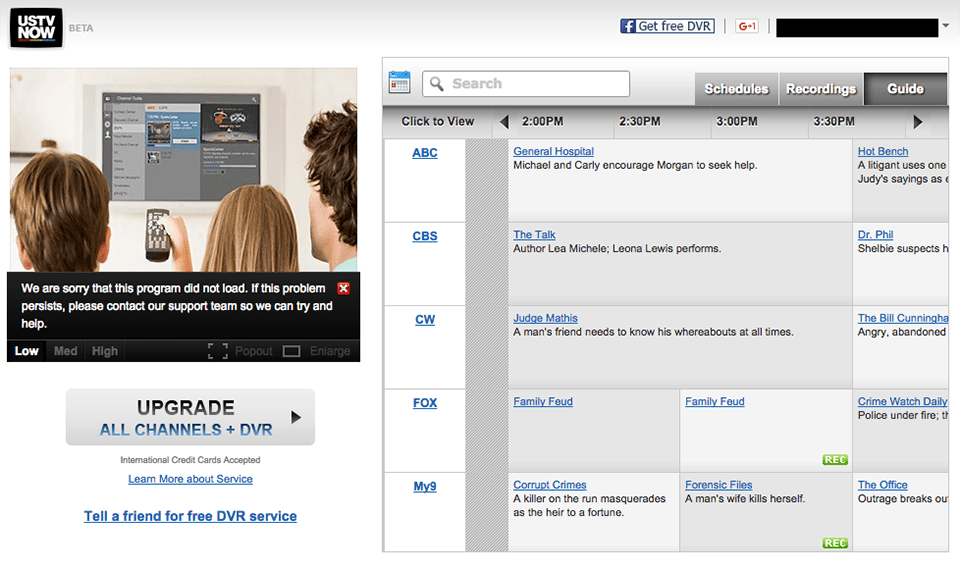Click the magnifier icon in search box

coord(437,83)
